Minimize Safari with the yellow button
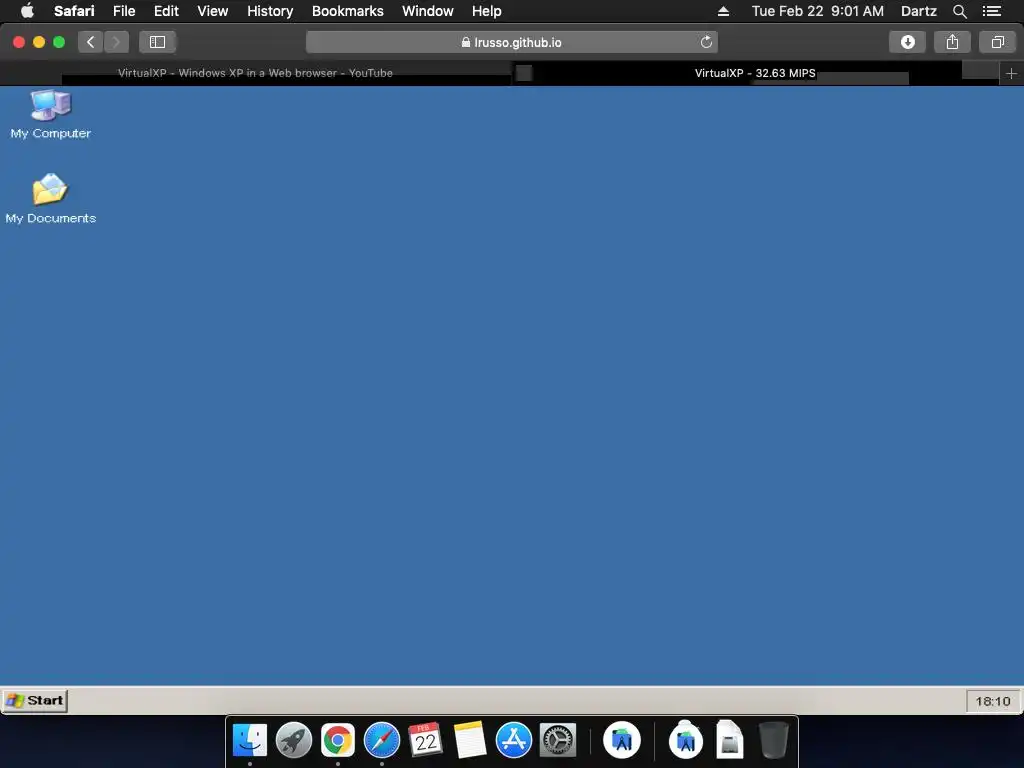Viewport: 1024px width, 768px height. point(39,42)
